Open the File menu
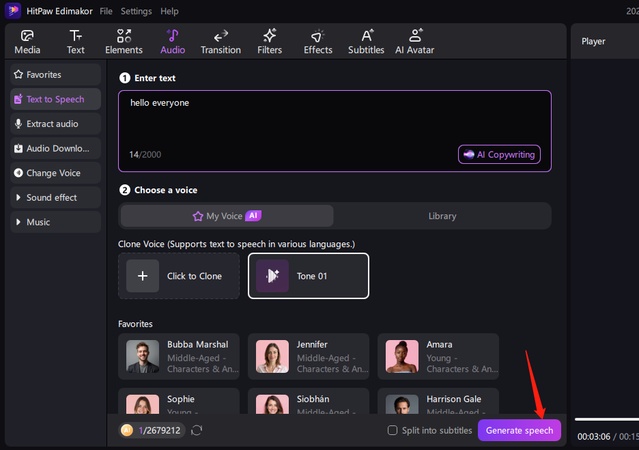 point(106,11)
